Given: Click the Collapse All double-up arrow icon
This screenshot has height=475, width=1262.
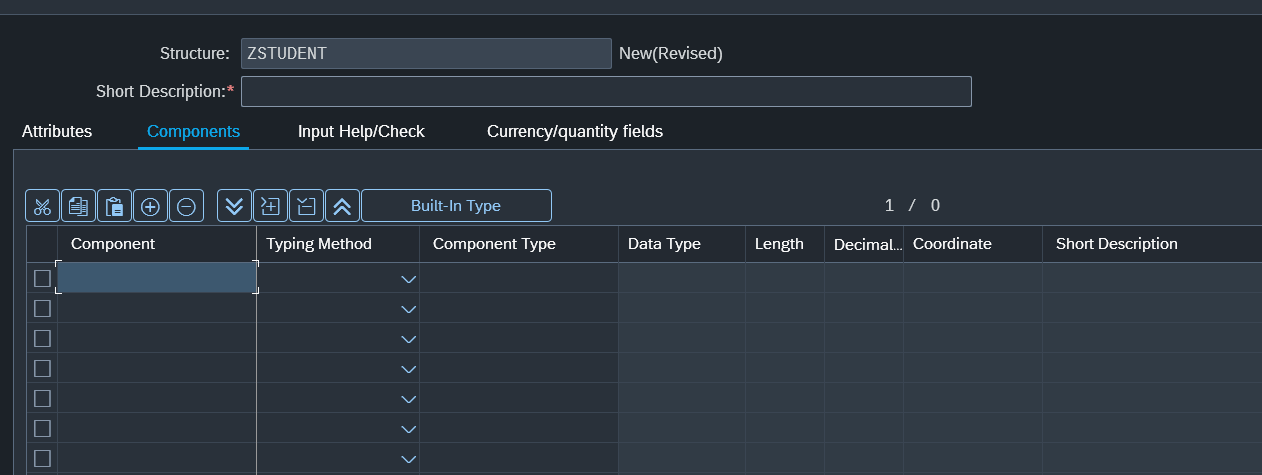Looking at the screenshot, I should [x=342, y=206].
